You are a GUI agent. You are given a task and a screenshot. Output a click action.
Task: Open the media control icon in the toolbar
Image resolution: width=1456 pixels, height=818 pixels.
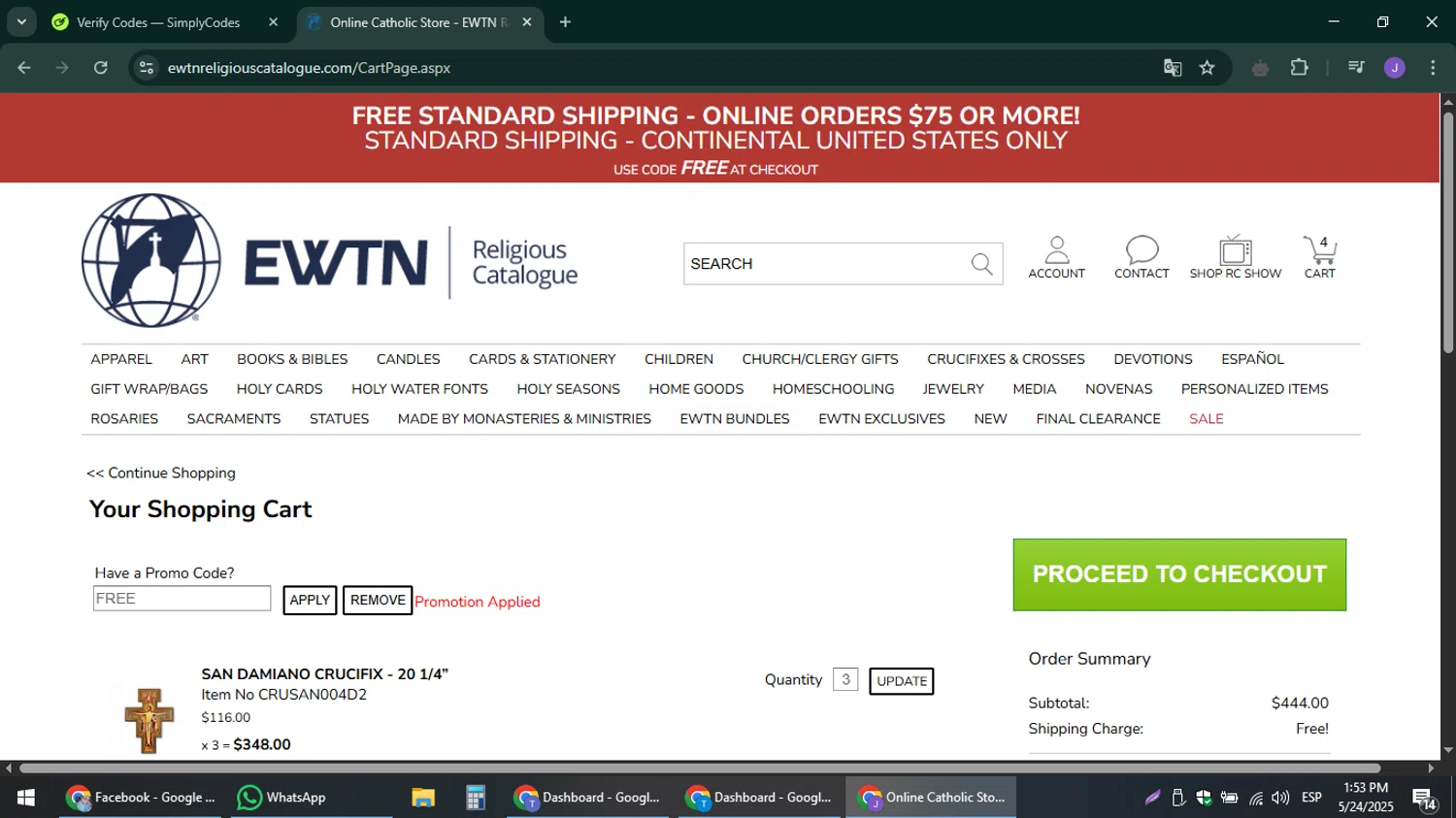(x=1356, y=68)
